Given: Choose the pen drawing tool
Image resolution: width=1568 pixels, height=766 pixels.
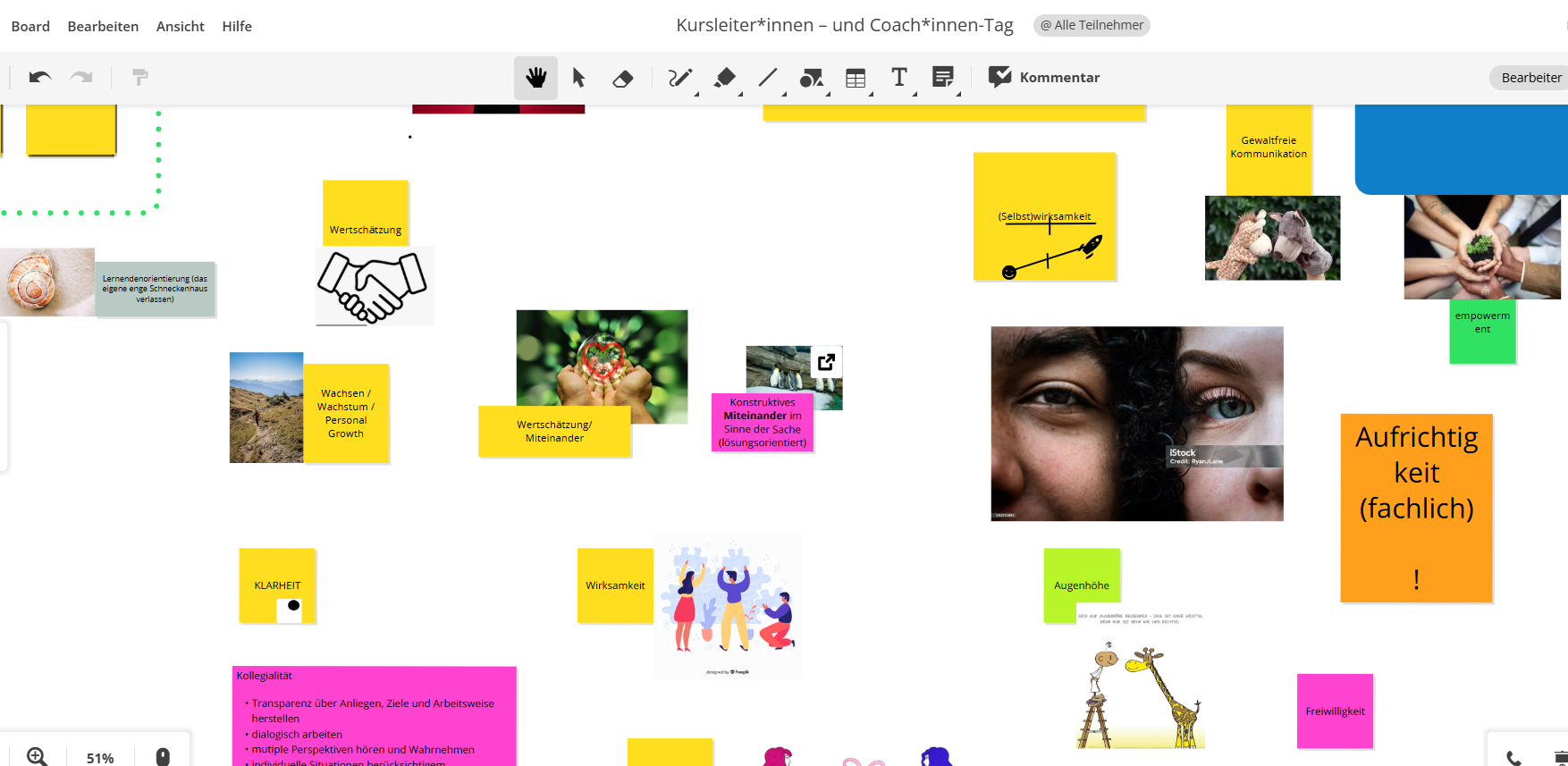Looking at the screenshot, I should pos(679,78).
